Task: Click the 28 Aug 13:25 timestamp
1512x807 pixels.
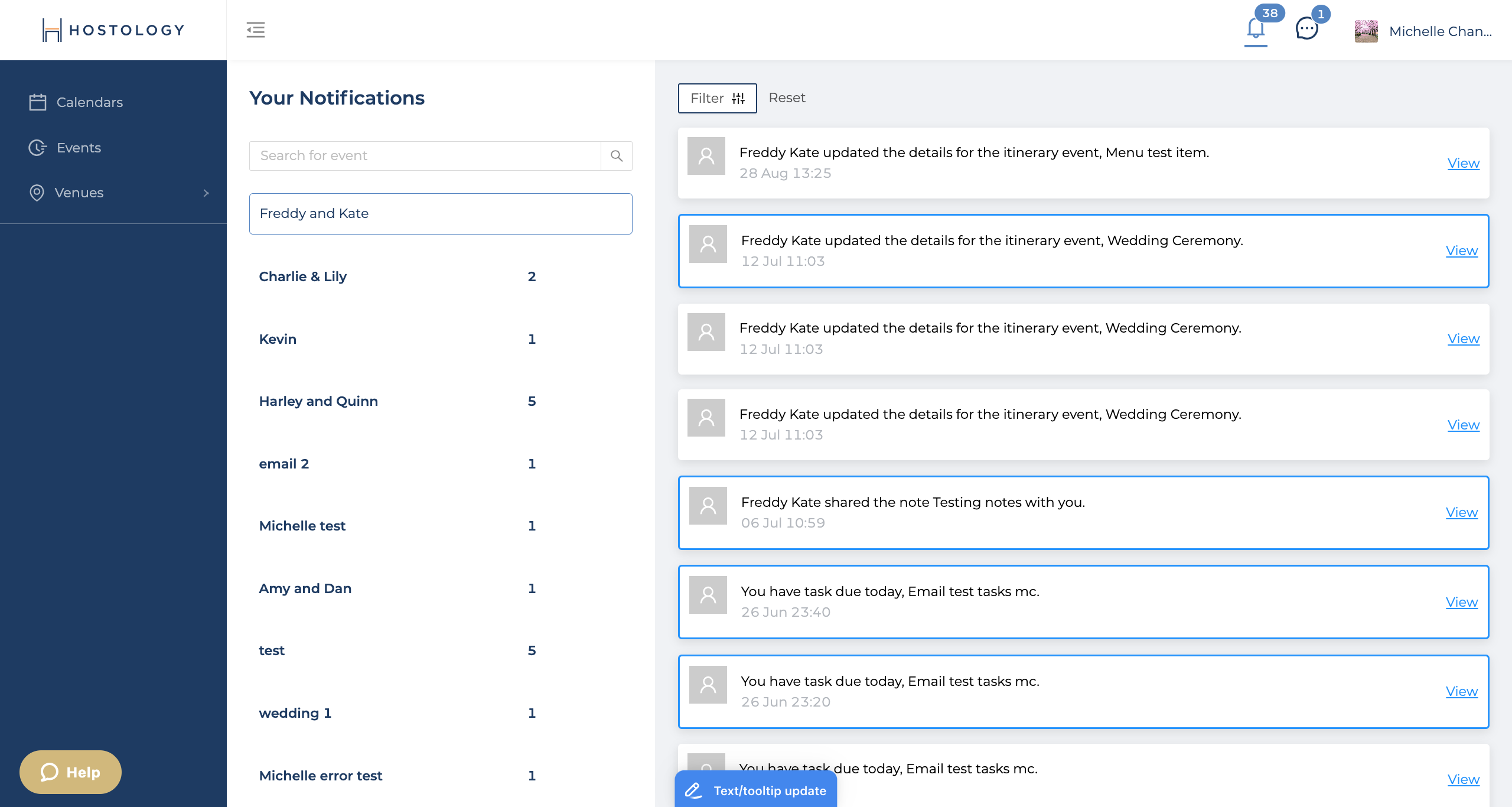Action: (785, 174)
